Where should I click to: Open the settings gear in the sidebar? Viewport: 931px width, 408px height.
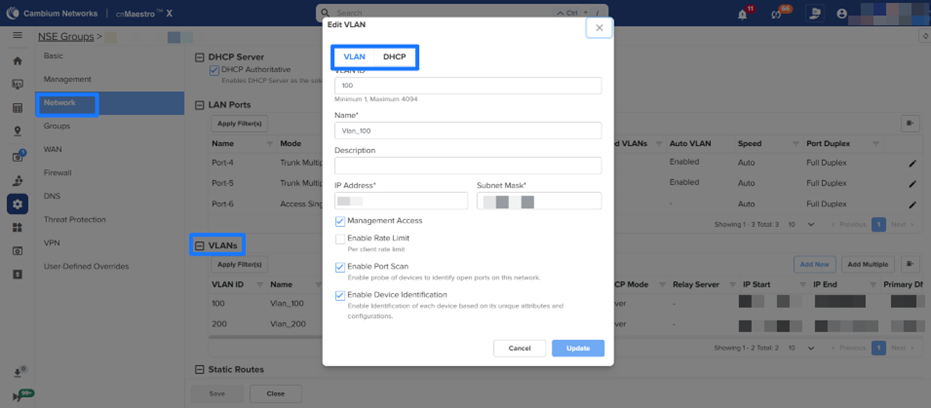point(17,204)
